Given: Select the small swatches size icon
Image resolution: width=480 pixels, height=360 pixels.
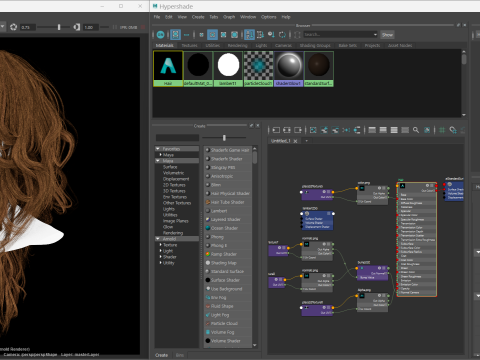Looking at the screenshot, I should coord(201,35).
